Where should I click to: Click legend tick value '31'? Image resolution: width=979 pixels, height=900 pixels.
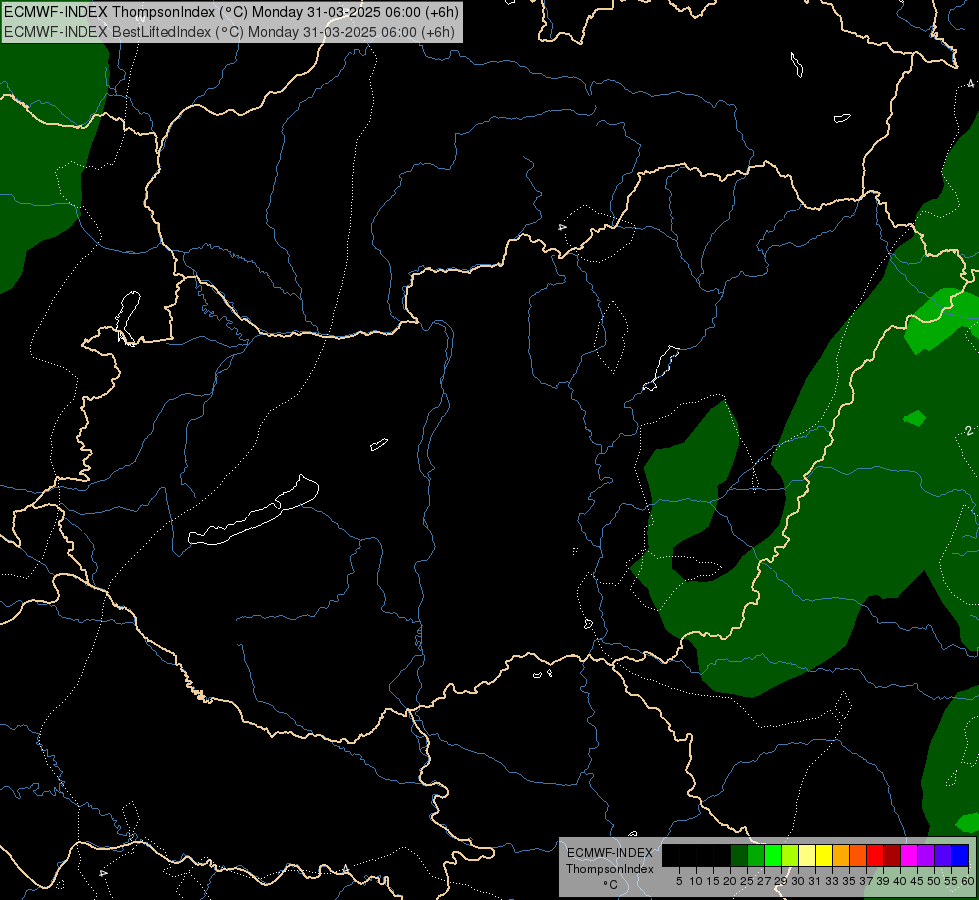point(815,881)
